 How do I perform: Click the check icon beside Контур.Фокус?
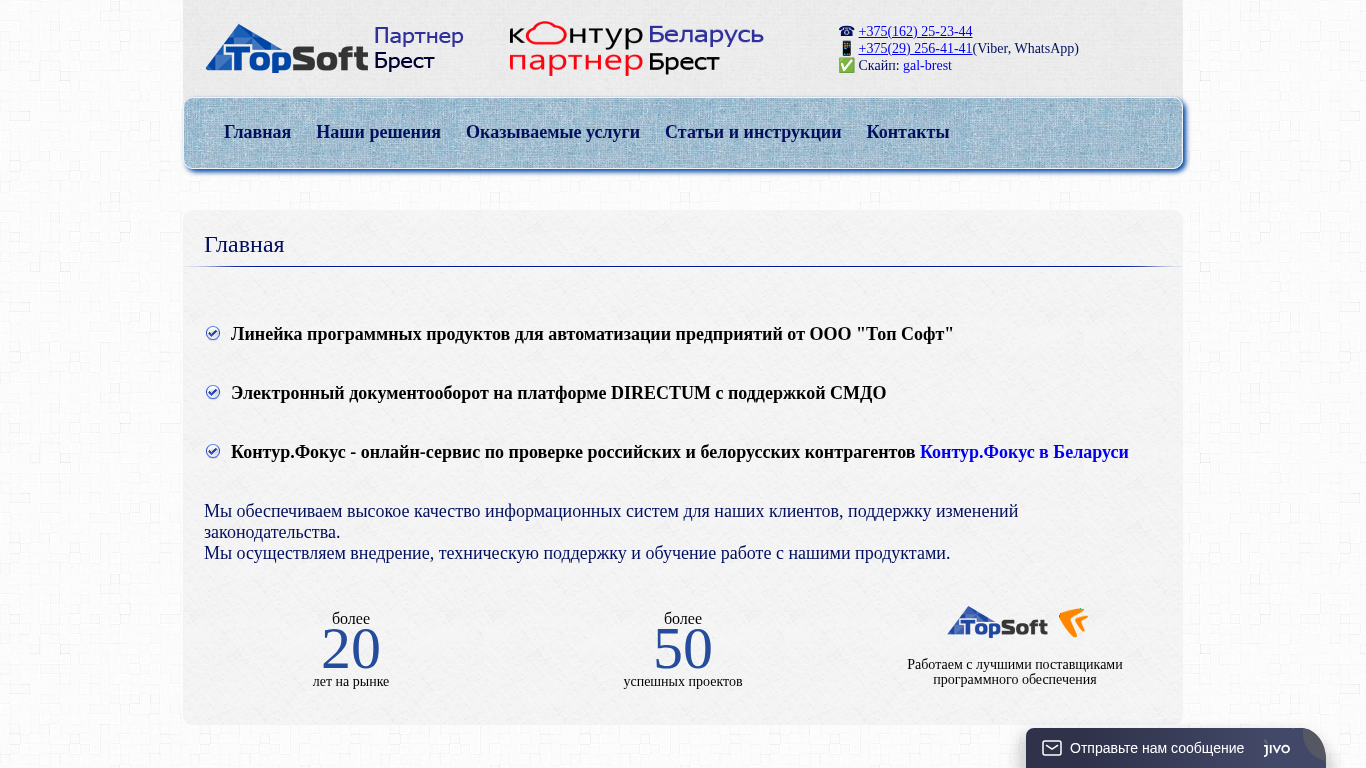pos(213,451)
